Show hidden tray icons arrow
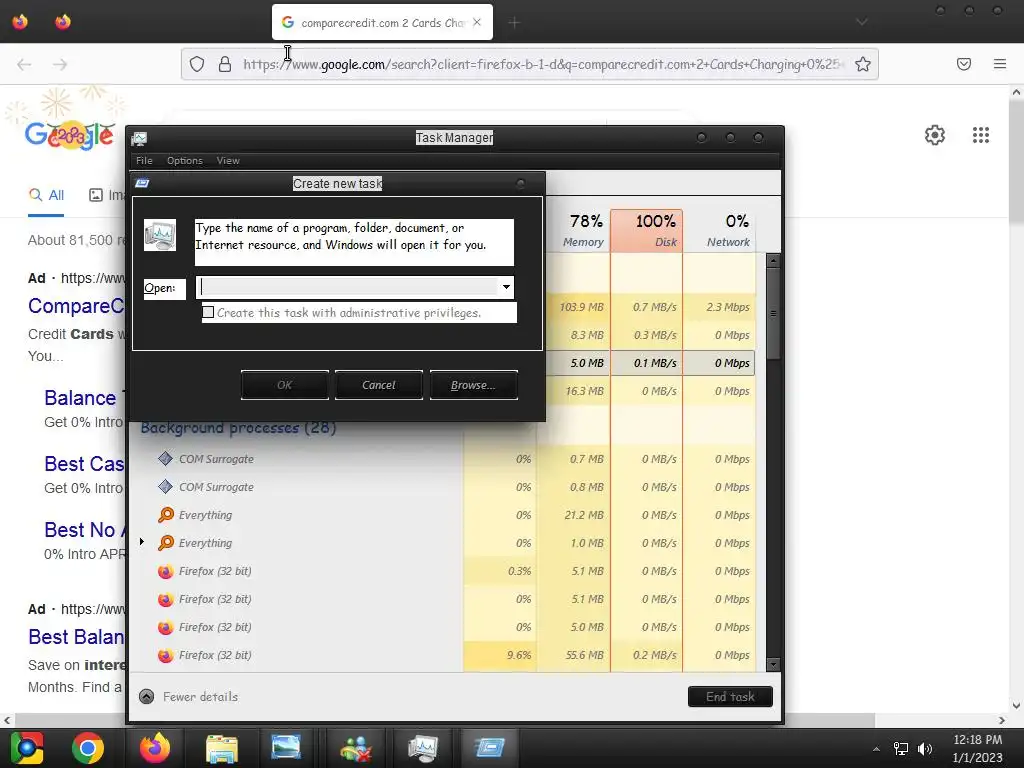Image resolution: width=1024 pixels, height=768 pixels. click(876, 749)
